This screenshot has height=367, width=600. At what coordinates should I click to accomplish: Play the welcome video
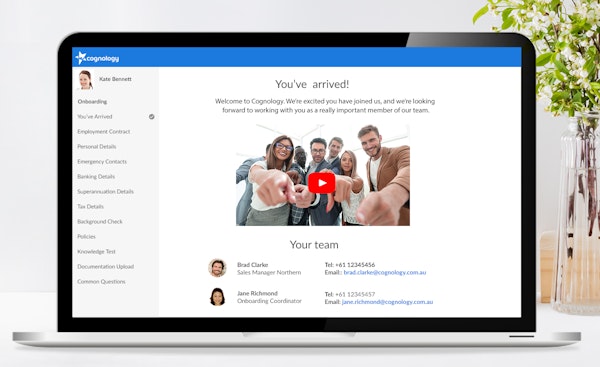[321, 183]
